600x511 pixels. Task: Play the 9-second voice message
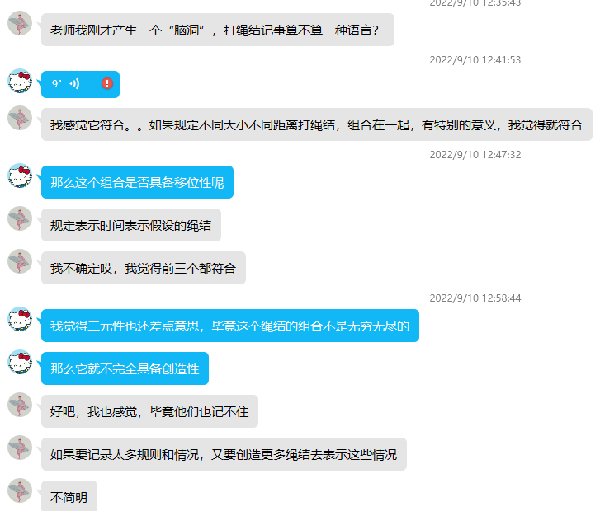pyautogui.click(x=80, y=84)
